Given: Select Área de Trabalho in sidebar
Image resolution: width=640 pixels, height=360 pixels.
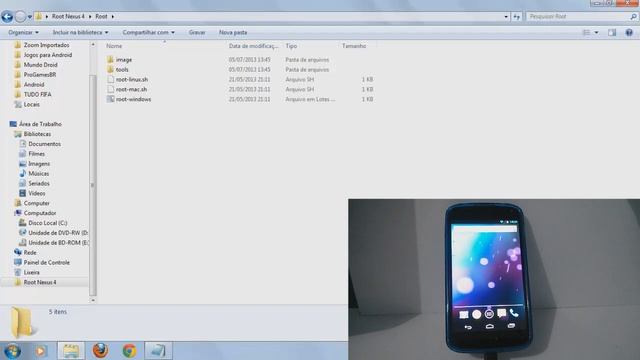Looking at the screenshot, I should (x=40, y=124).
